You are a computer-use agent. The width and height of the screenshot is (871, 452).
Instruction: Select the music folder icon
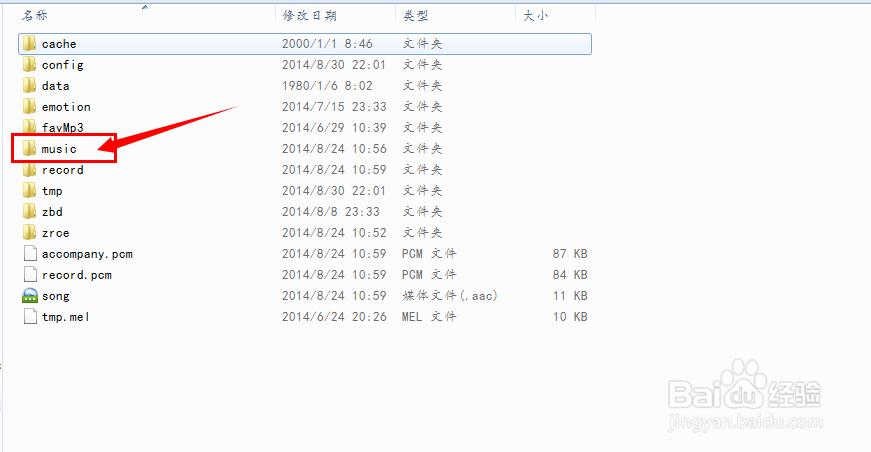pyautogui.click(x=30, y=148)
